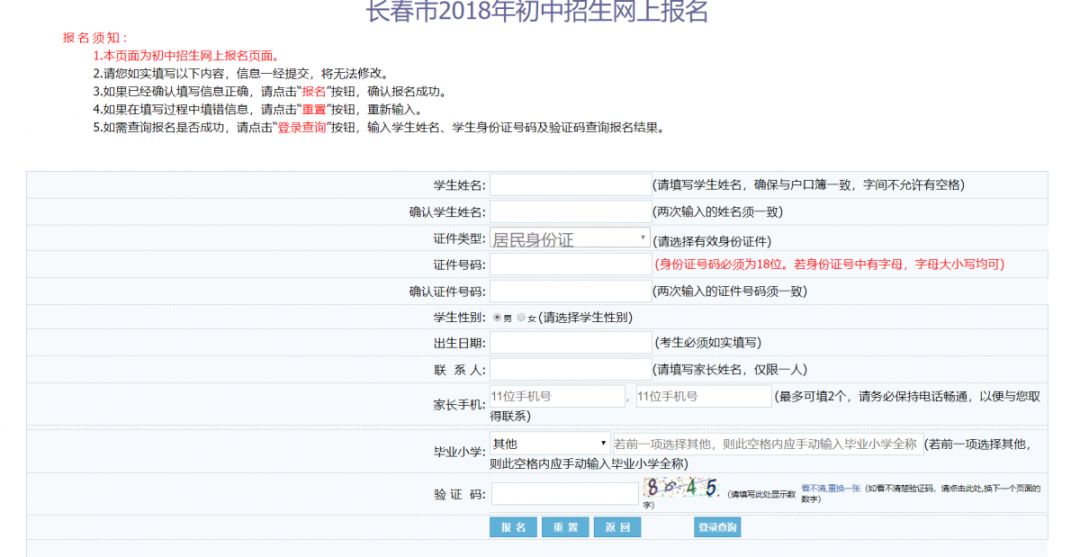
Task: Click the manual 毕业小学全称 text field
Action: [767, 443]
